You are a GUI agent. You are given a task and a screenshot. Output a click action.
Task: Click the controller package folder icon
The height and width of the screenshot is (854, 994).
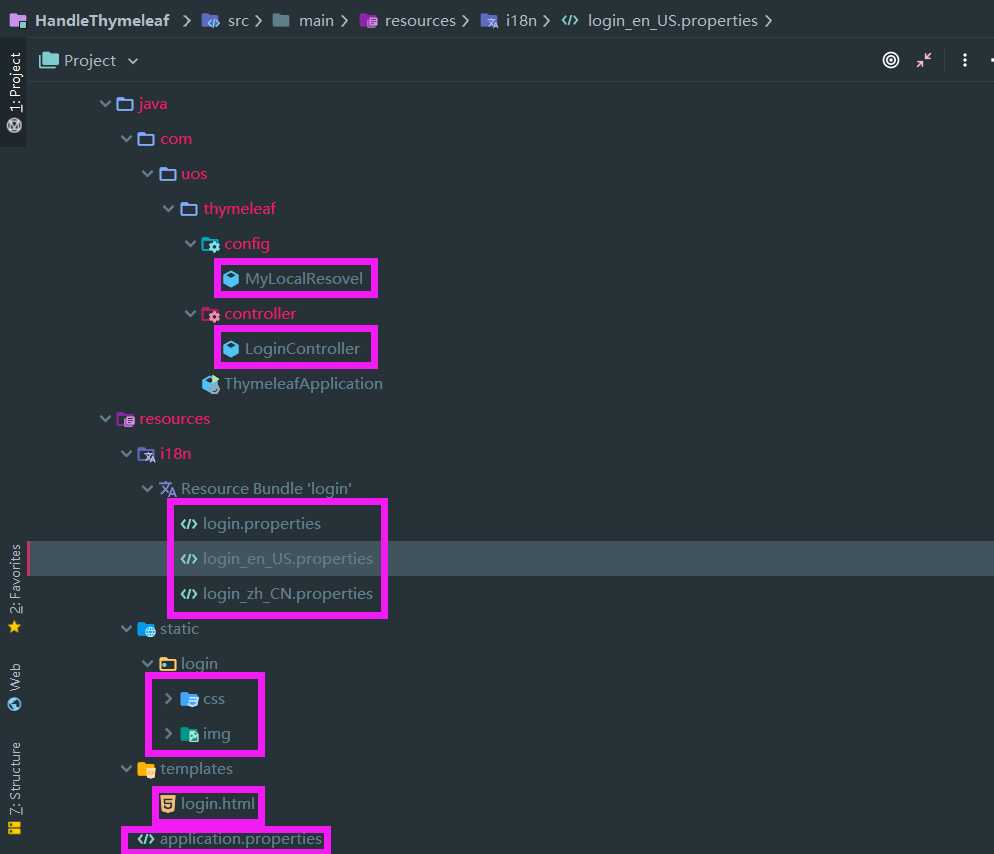[x=210, y=314]
